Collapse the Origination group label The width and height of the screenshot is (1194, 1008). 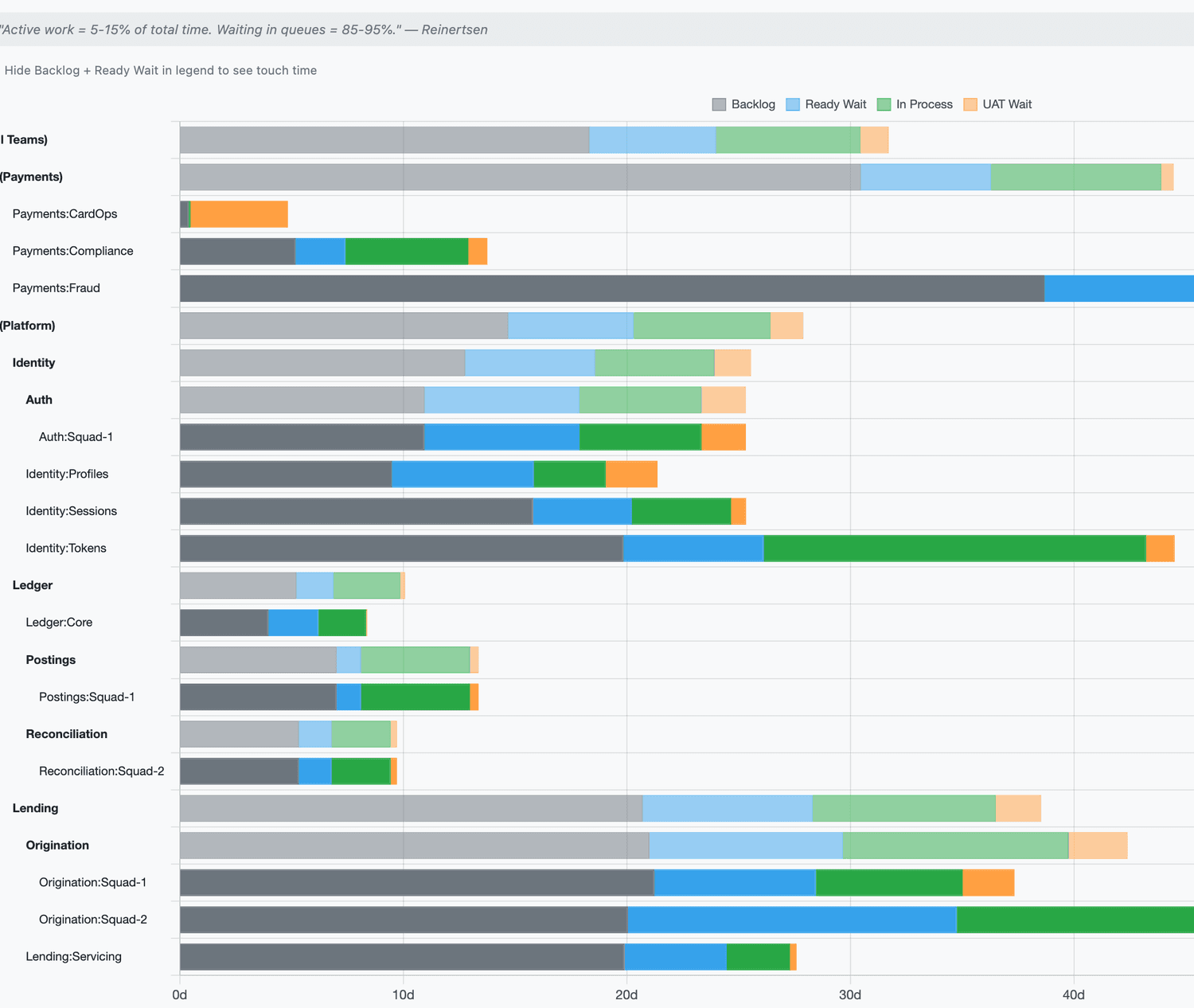[x=57, y=846]
